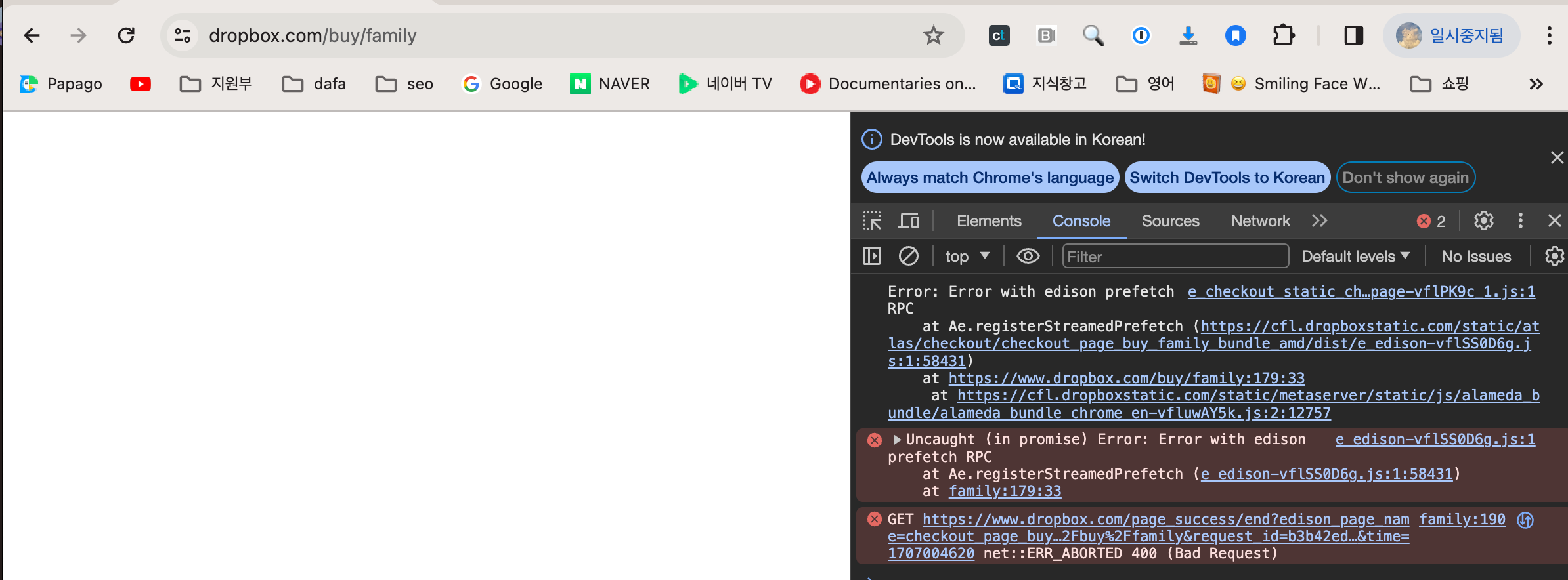Open the top JavaScript context dropdown
Viewport: 1568px width, 580px height.
[x=967, y=256]
